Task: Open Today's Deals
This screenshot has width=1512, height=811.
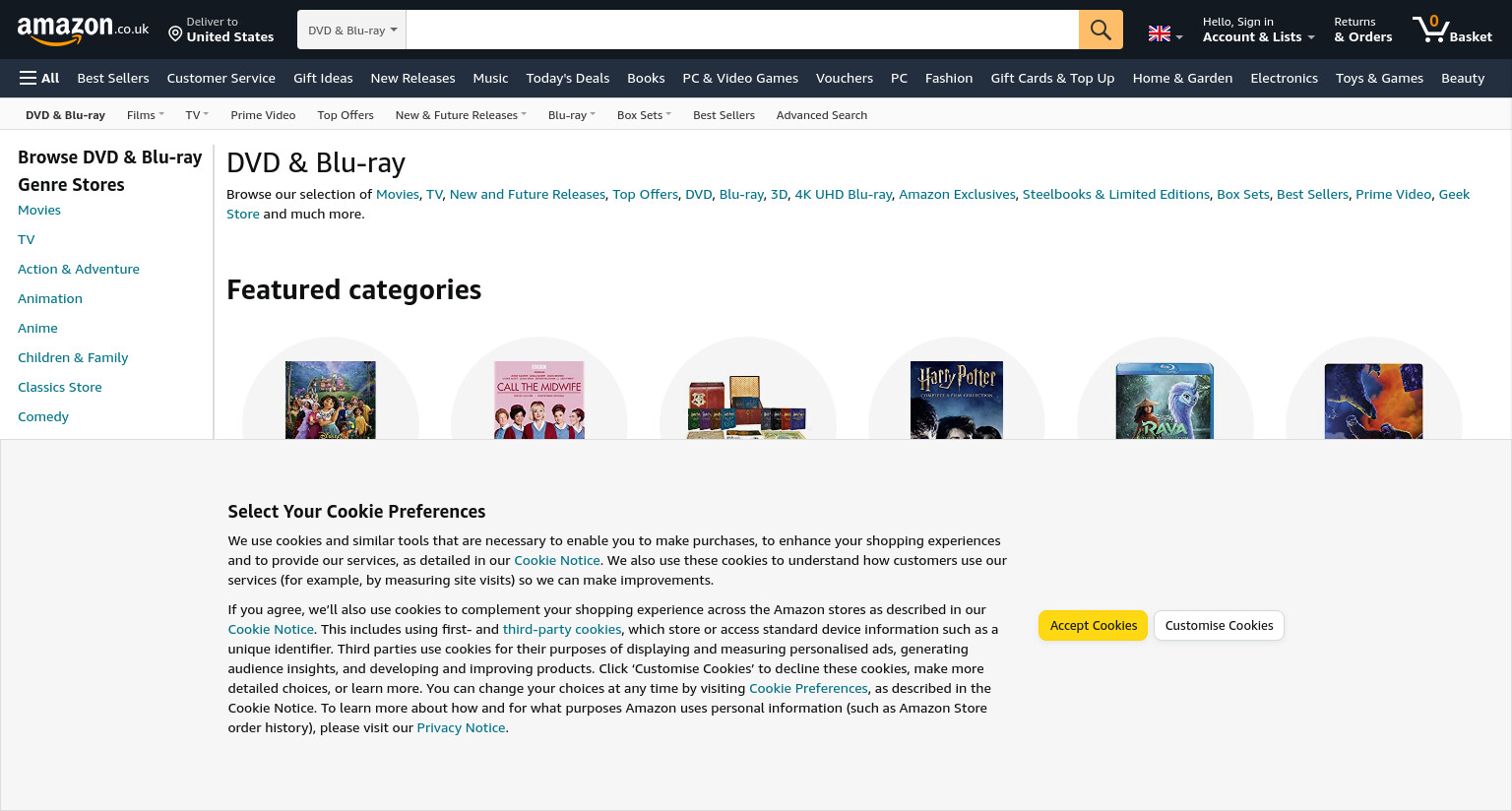Action: pos(568,78)
